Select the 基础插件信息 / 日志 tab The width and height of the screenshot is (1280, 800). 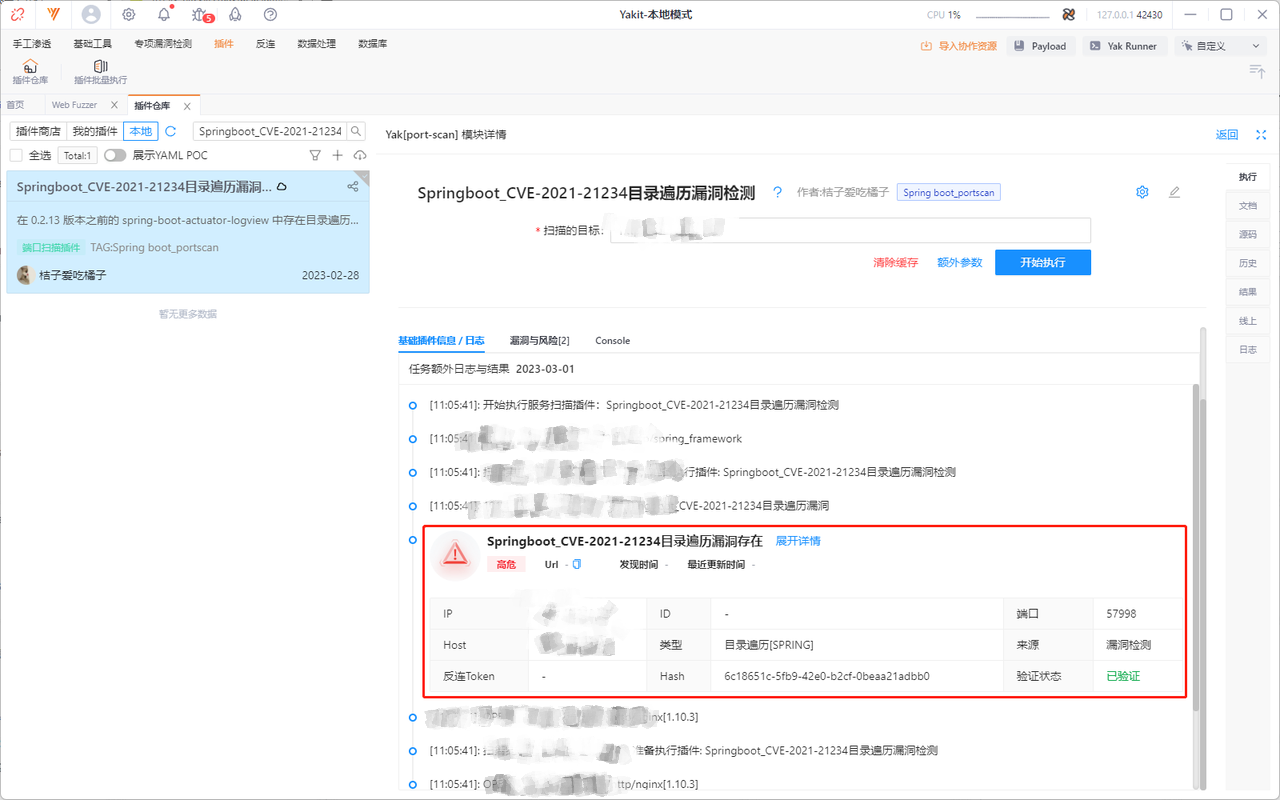click(442, 341)
